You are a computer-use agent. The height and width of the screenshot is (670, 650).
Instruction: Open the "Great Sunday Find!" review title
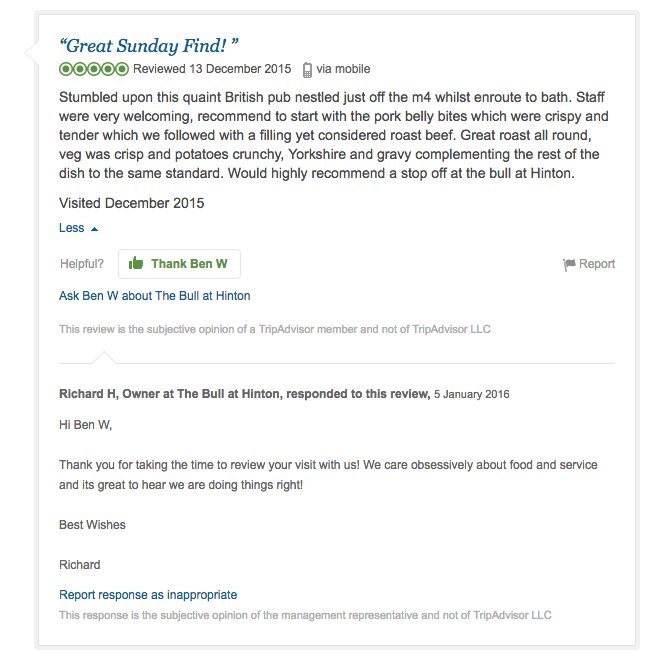[x=148, y=46]
